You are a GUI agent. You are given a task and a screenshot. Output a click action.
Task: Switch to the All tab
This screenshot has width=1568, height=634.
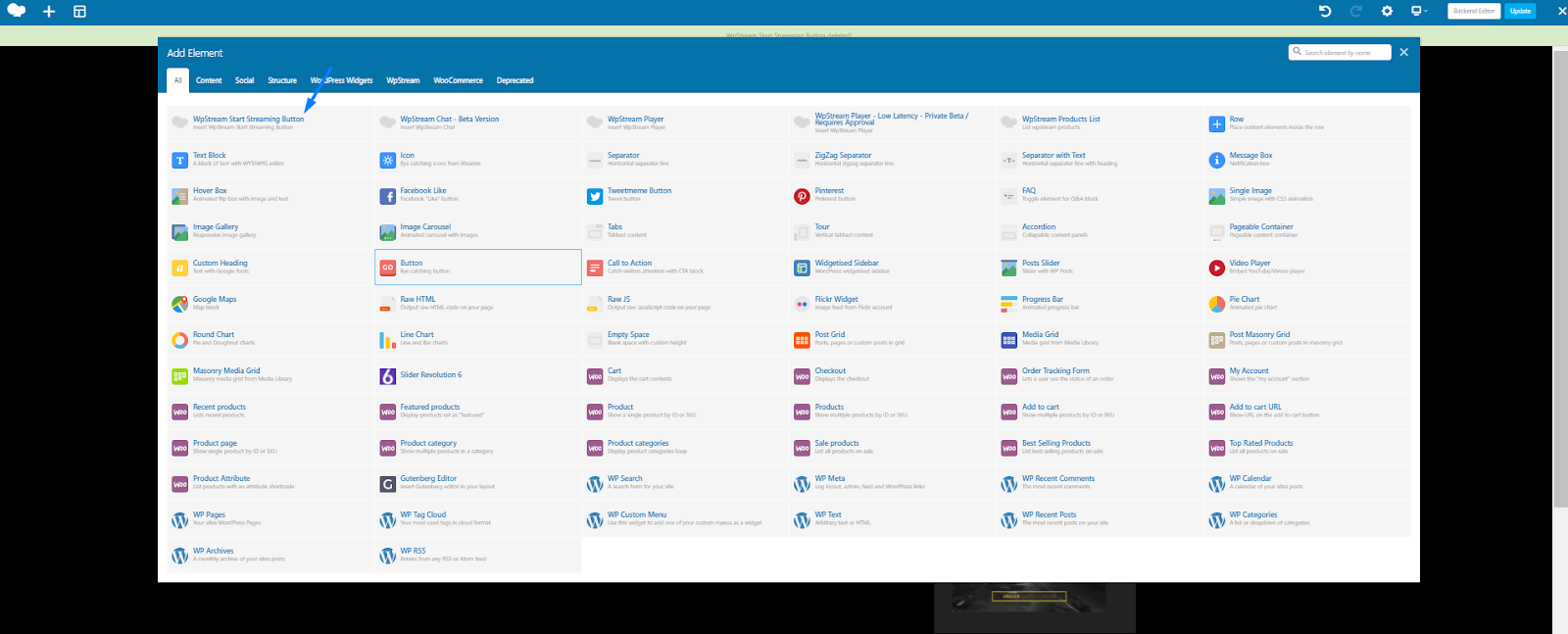point(177,80)
